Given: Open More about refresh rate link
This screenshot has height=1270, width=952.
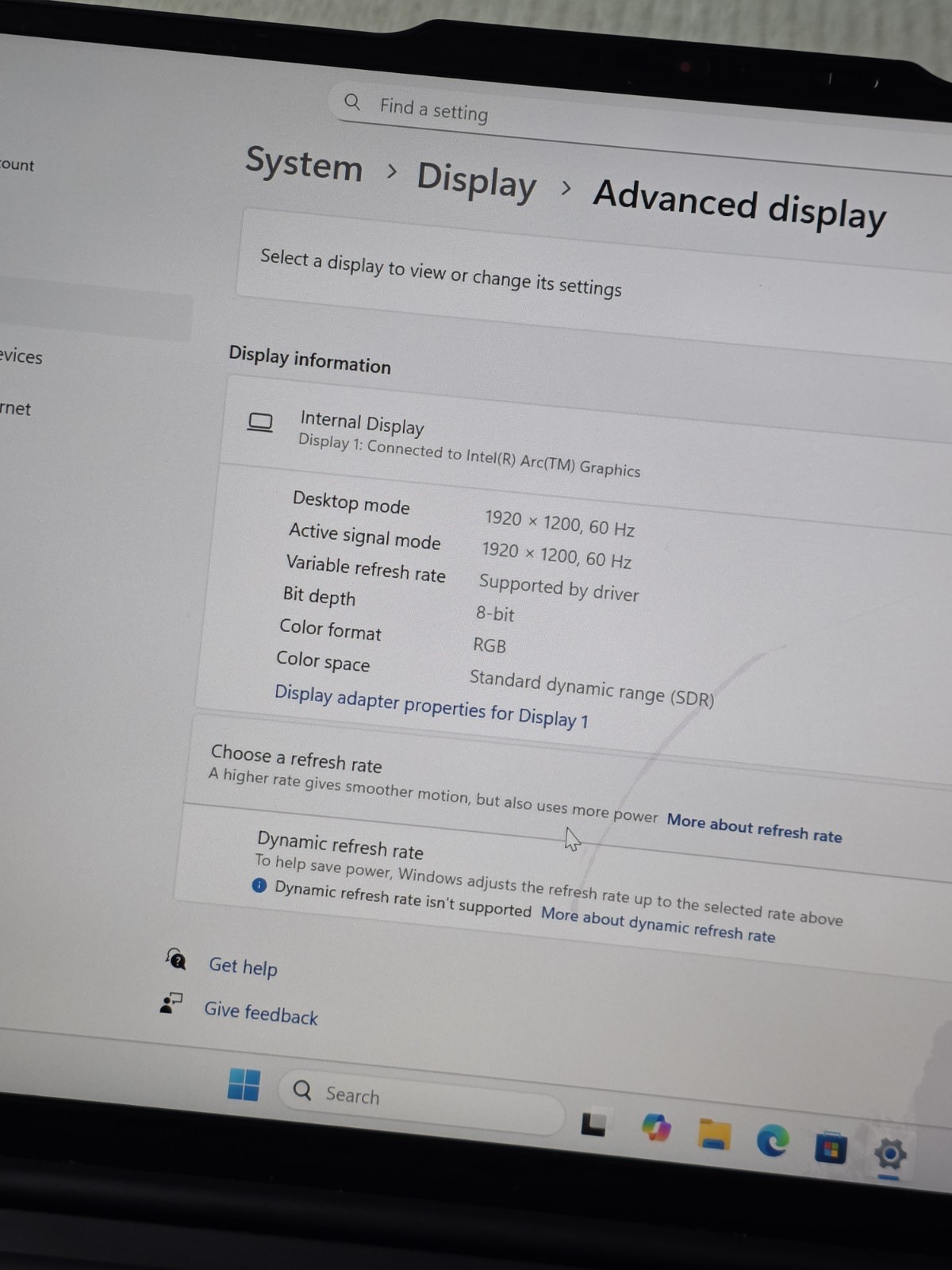Looking at the screenshot, I should click(754, 827).
